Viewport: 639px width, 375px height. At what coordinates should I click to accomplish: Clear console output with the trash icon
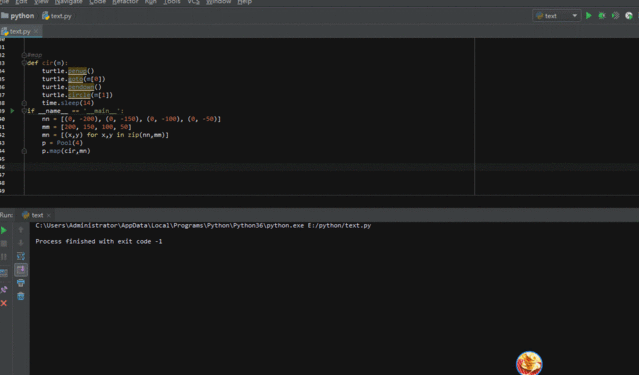21,296
